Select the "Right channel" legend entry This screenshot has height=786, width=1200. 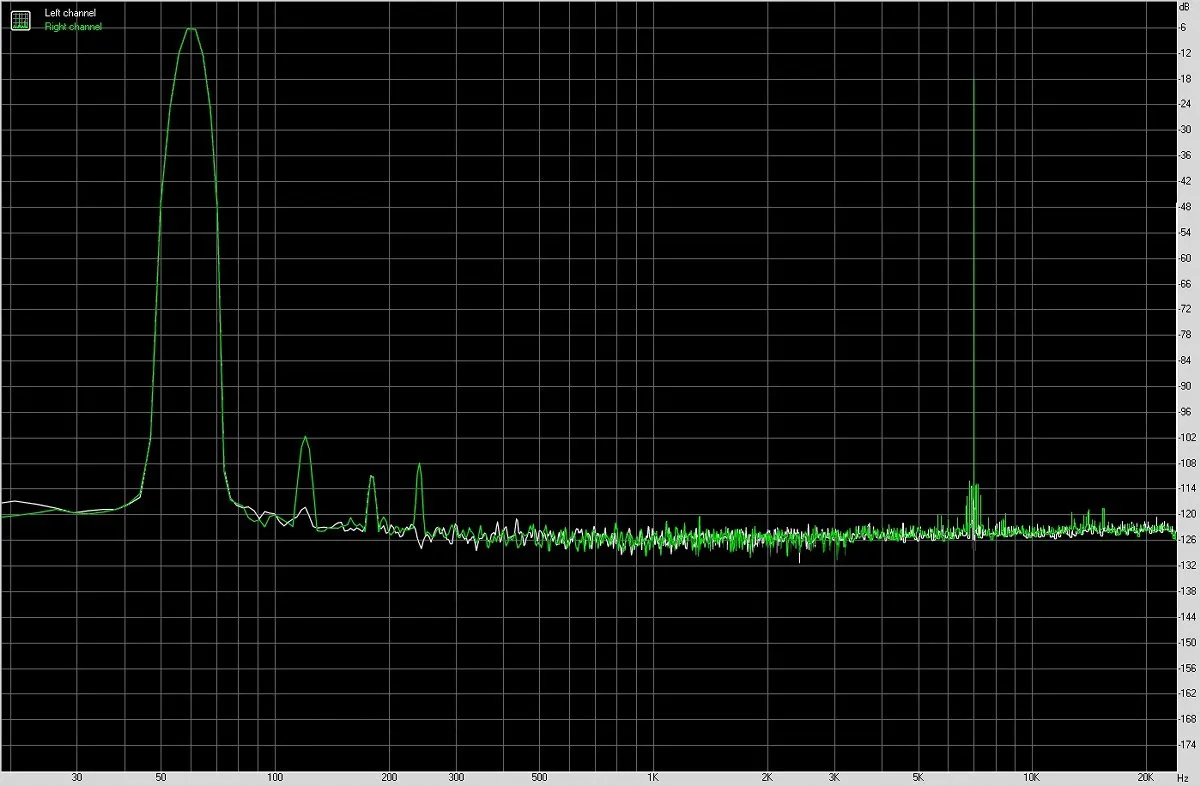pos(73,27)
